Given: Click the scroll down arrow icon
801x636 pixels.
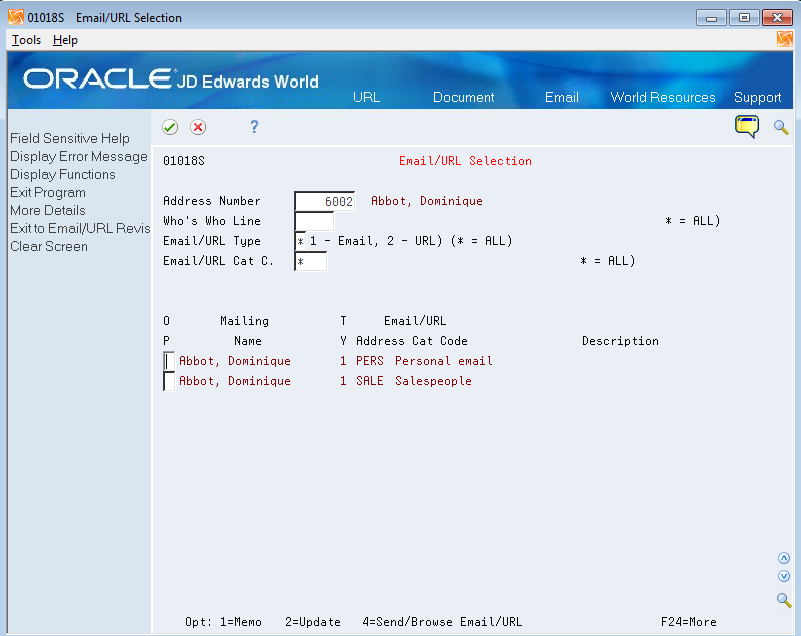Looking at the screenshot, I should pos(784,576).
